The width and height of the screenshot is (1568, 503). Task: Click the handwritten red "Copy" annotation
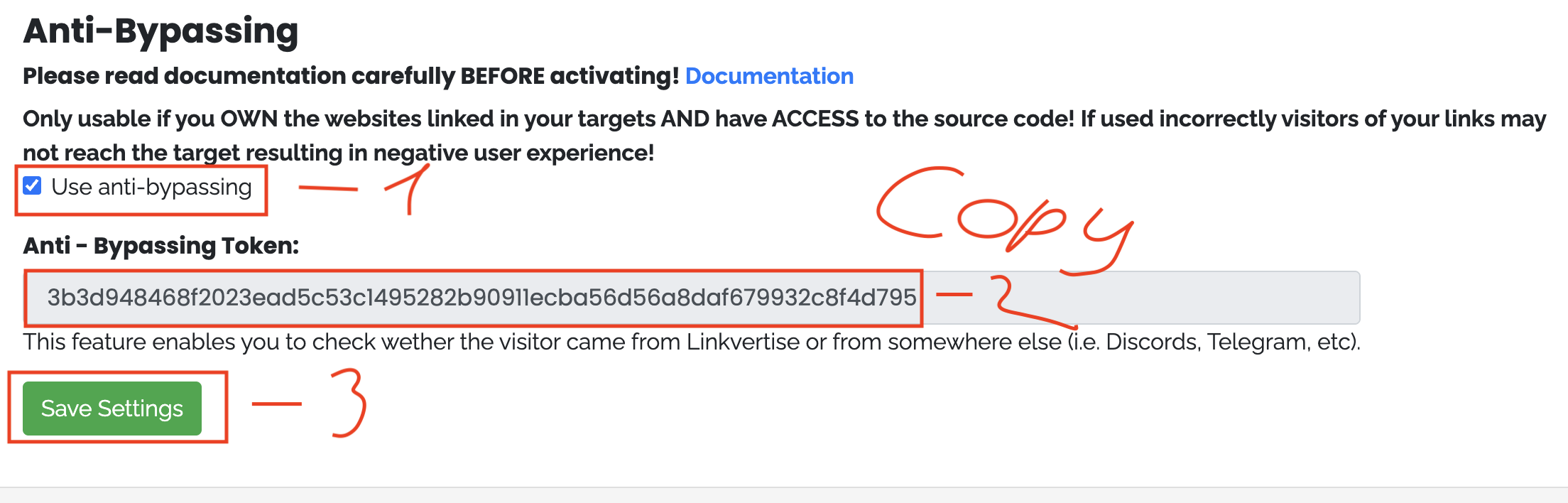coord(1003,213)
